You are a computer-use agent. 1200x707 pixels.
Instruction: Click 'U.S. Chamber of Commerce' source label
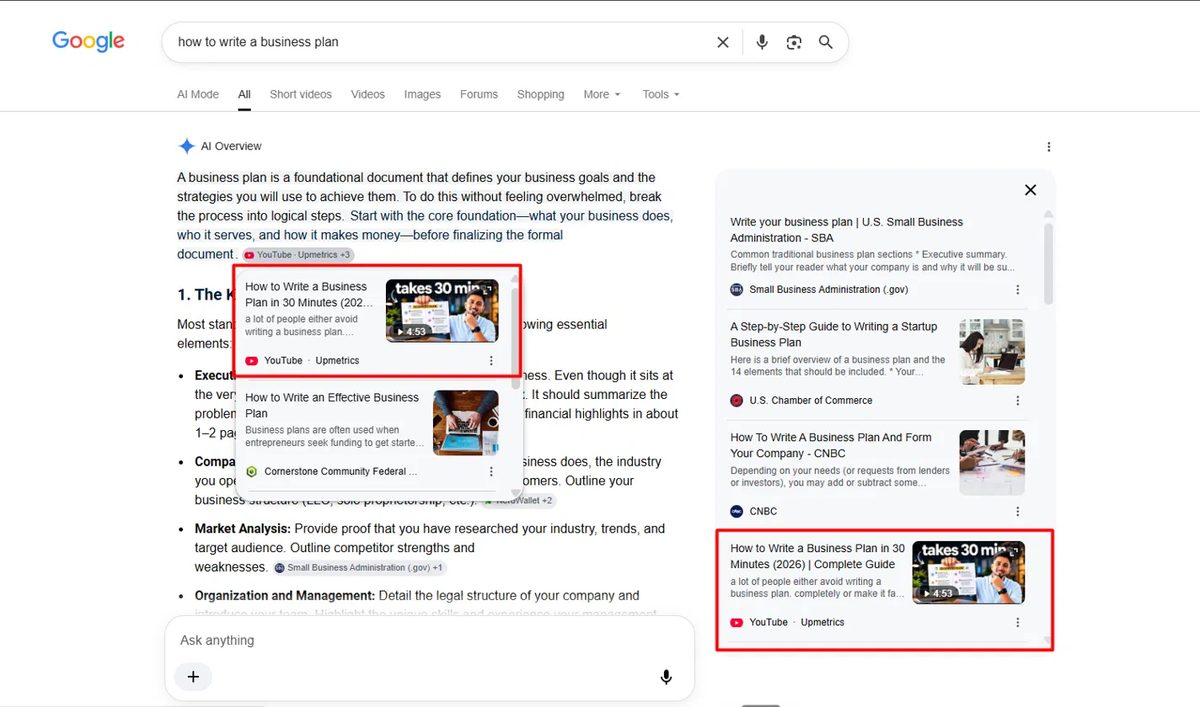pyautogui.click(x=810, y=400)
